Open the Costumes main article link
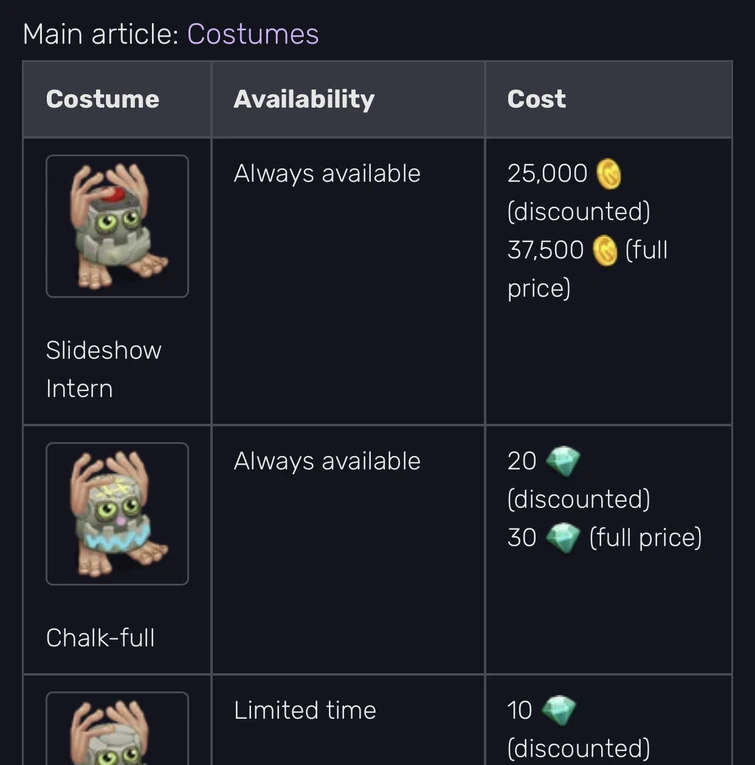 point(252,34)
